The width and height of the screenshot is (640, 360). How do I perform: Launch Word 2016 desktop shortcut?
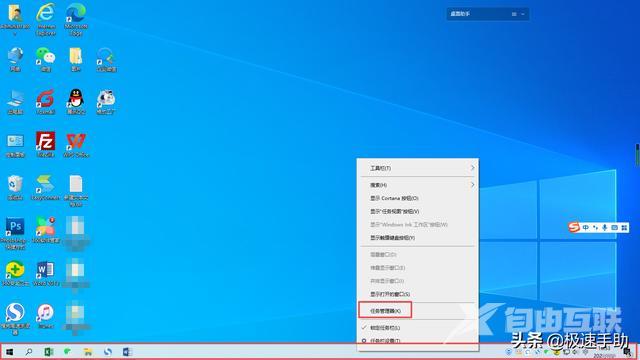click(45, 273)
